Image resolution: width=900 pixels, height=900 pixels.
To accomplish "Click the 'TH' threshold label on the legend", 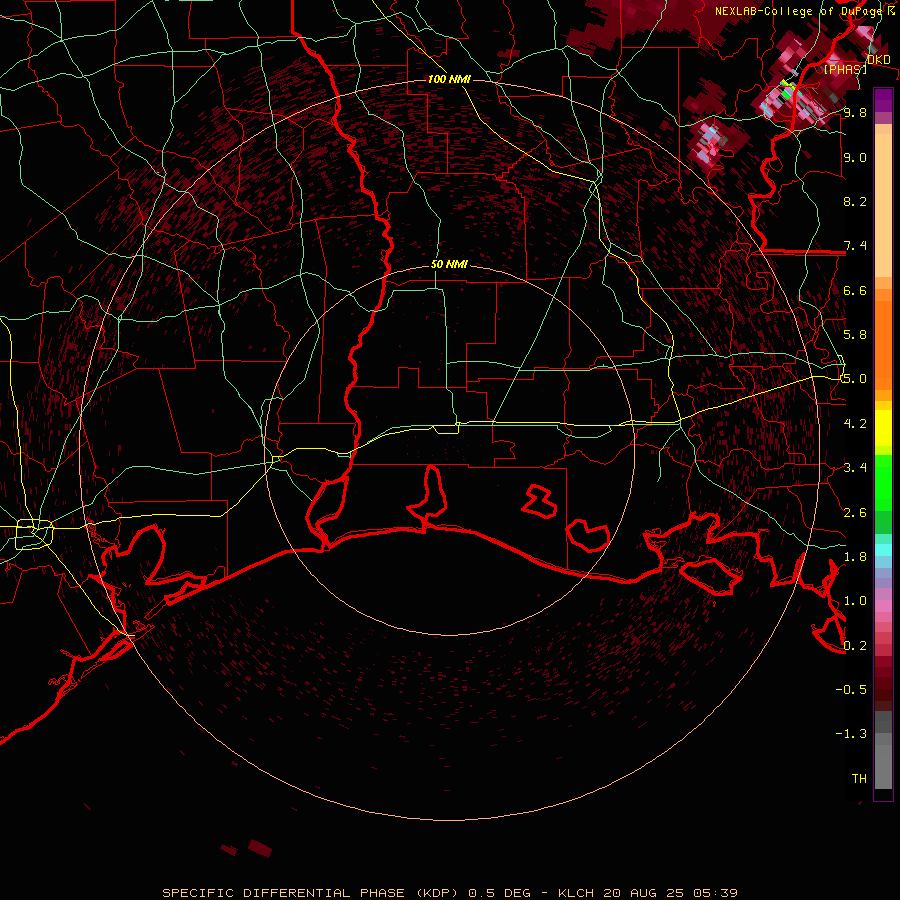I will [859, 779].
